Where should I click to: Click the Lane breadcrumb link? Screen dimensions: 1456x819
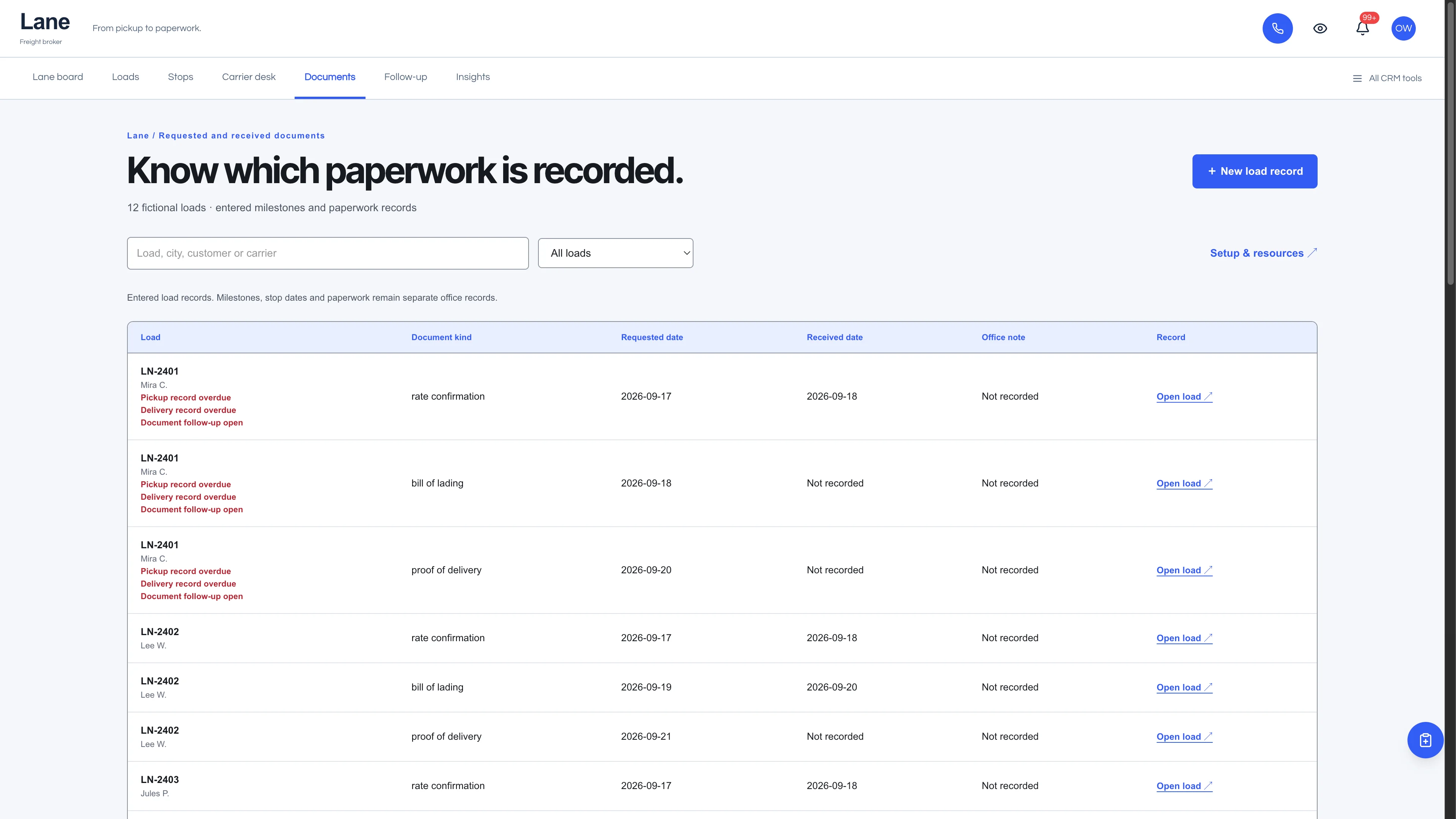[x=138, y=136]
